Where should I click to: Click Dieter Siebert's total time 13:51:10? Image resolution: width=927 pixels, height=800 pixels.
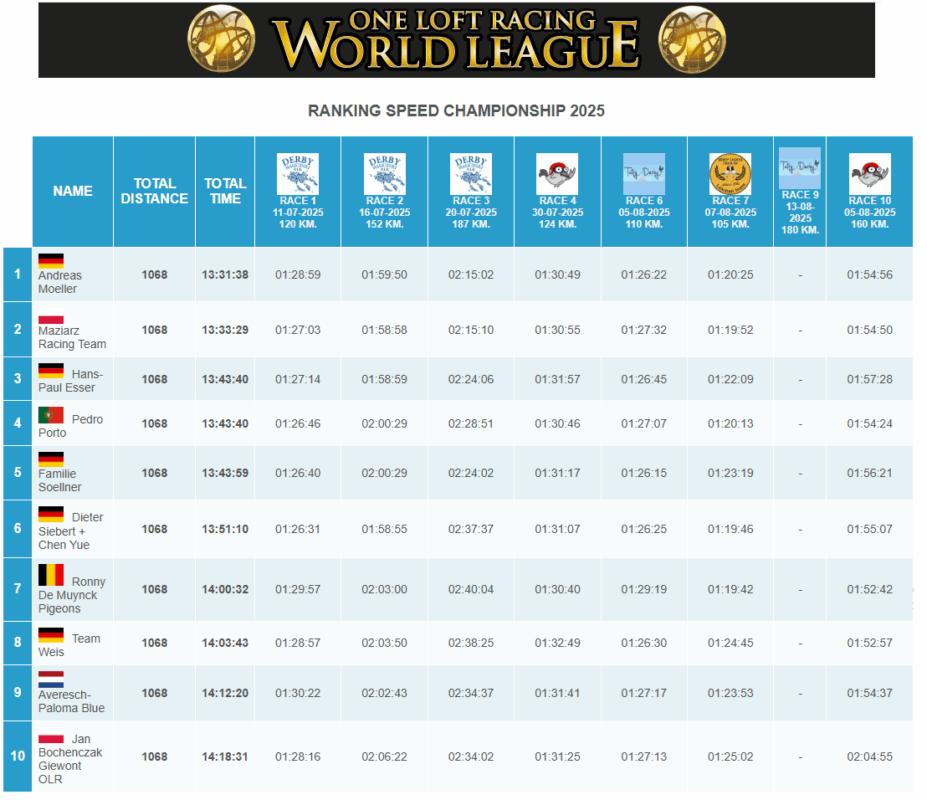(225, 529)
